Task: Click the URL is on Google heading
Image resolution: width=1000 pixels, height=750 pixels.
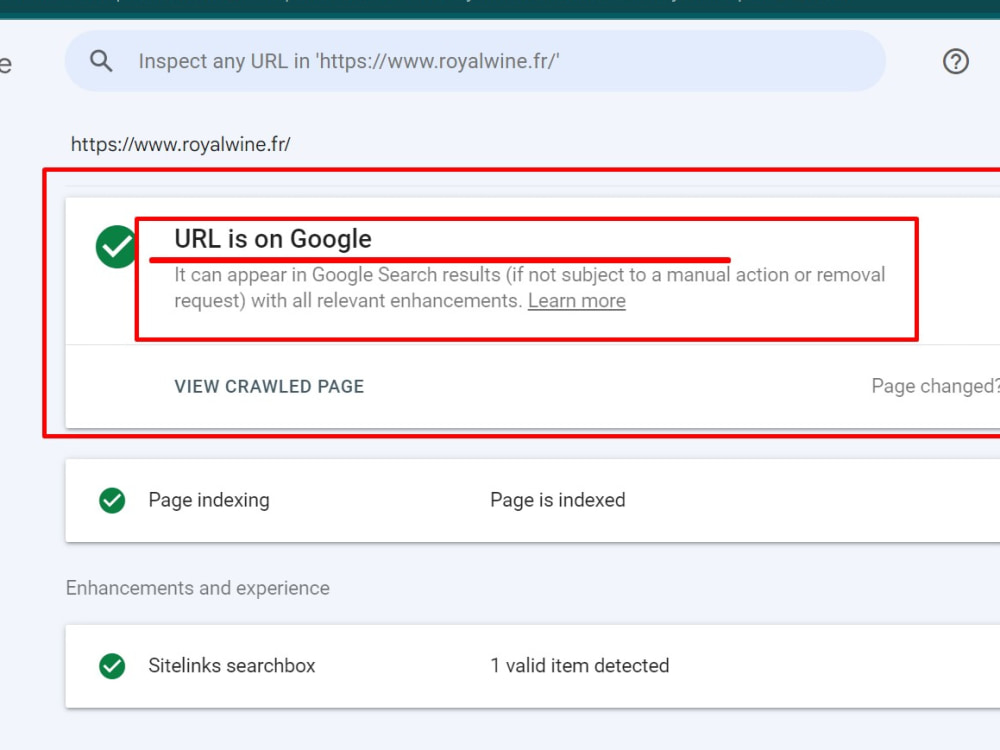Action: click(273, 239)
